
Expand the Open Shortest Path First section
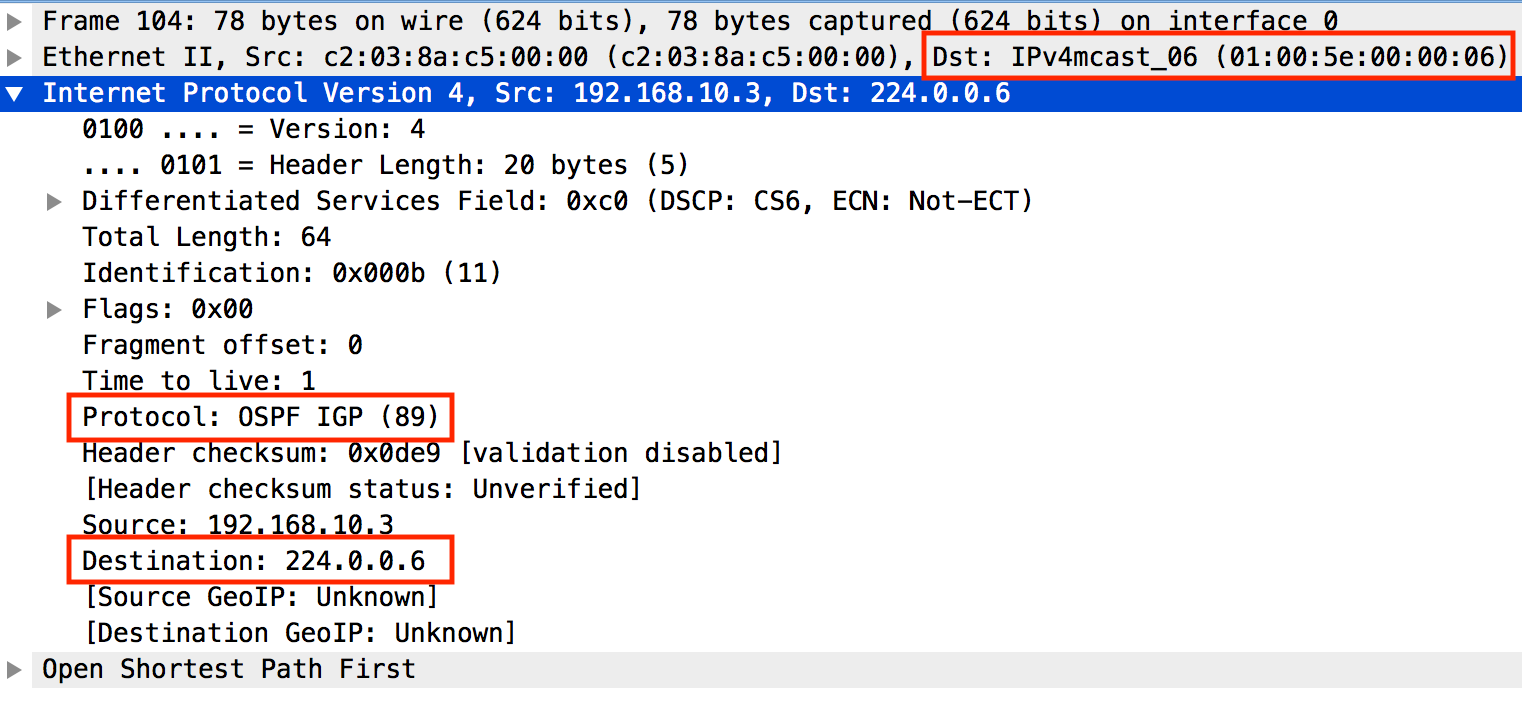13,669
